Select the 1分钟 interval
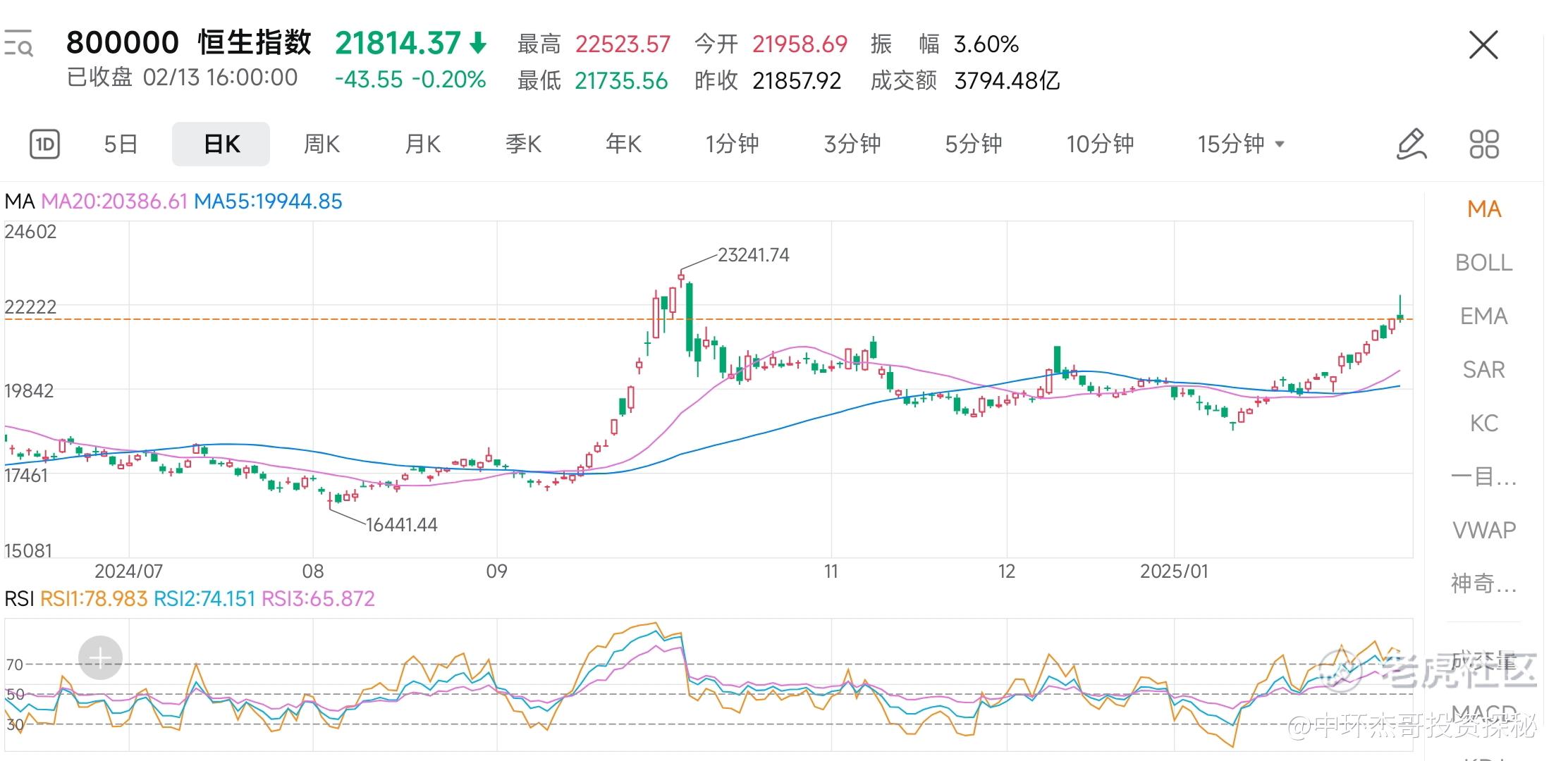 pyautogui.click(x=732, y=144)
